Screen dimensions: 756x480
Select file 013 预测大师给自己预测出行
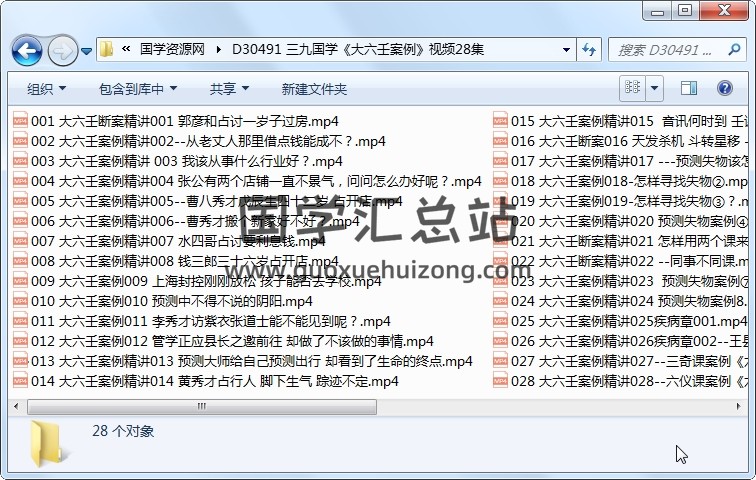(x=243, y=361)
